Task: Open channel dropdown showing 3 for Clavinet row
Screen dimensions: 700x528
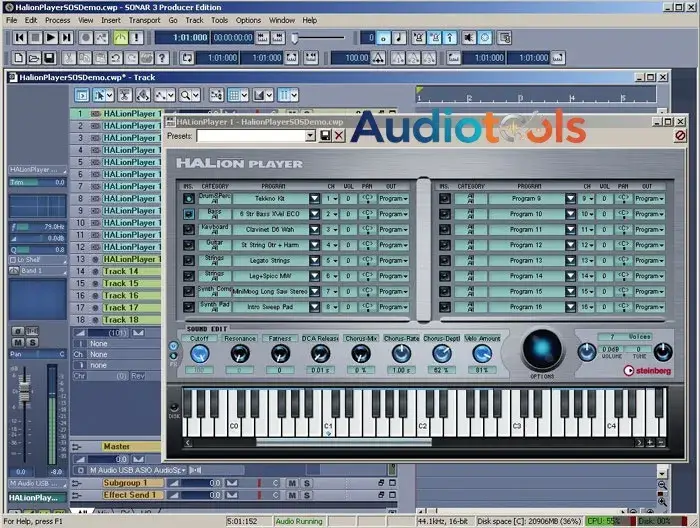Action: pos(331,229)
